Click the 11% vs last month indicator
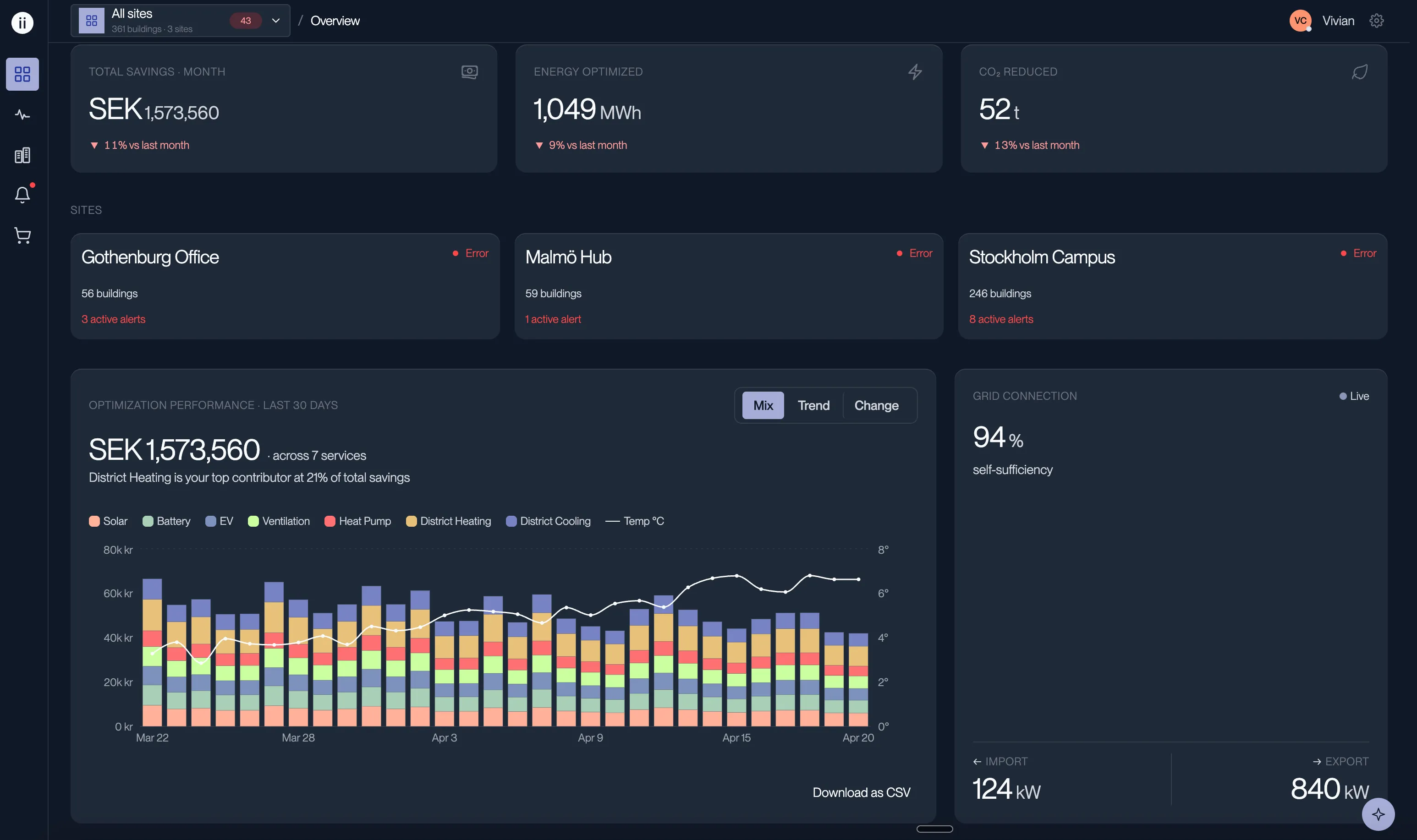1417x840 pixels. pyautogui.click(x=140, y=145)
